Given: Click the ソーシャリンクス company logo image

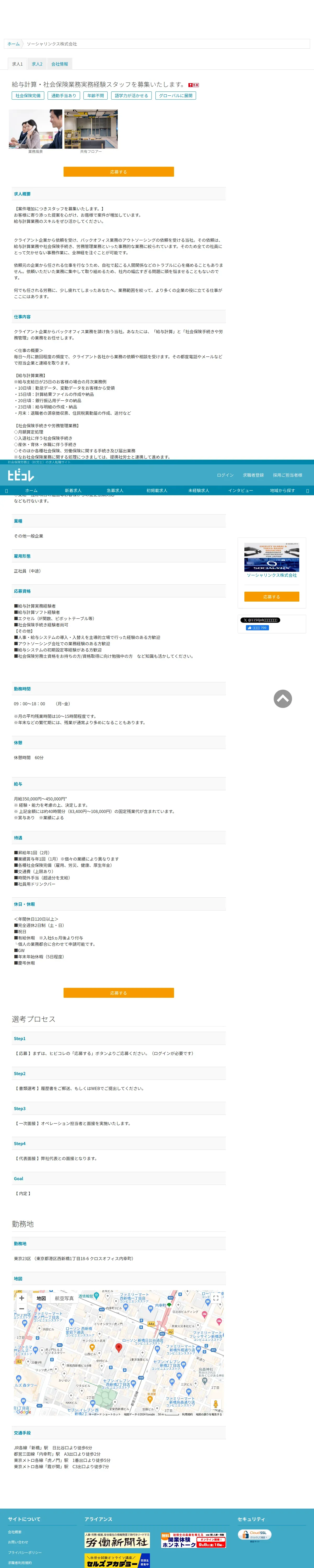Looking at the screenshot, I should 272,557.
